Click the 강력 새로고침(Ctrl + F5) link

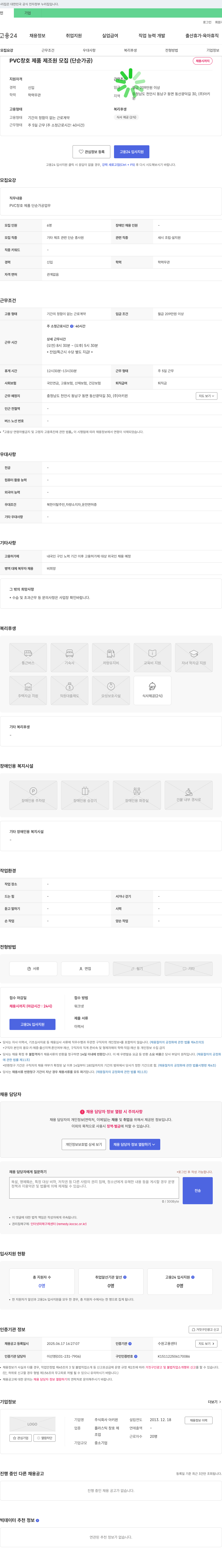(x=119, y=164)
